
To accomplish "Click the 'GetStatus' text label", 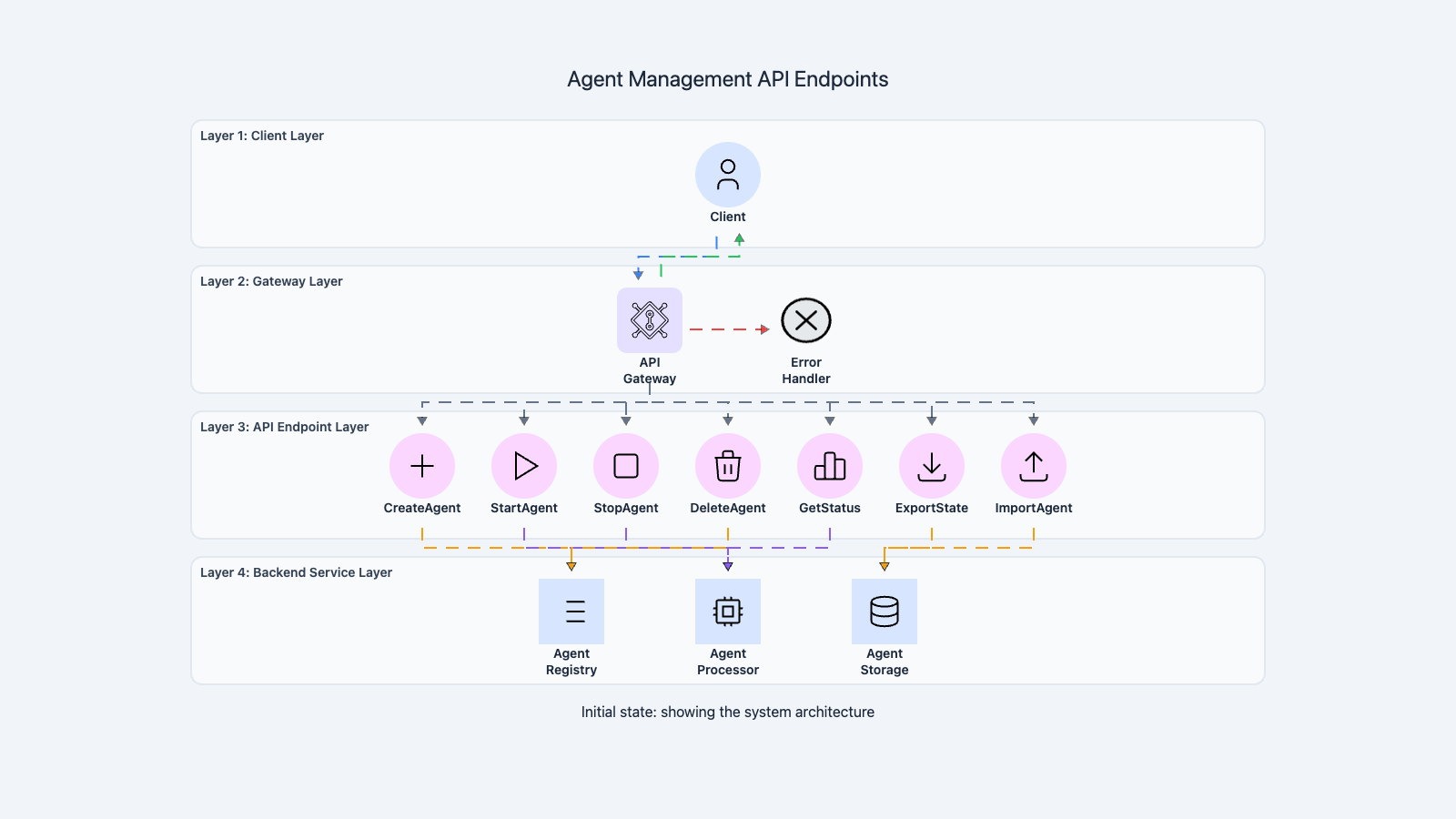I will click(x=830, y=508).
